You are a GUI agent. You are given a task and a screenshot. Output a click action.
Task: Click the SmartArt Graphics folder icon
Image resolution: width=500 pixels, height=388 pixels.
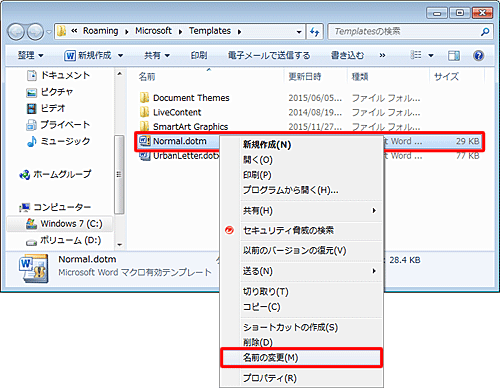[144, 126]
